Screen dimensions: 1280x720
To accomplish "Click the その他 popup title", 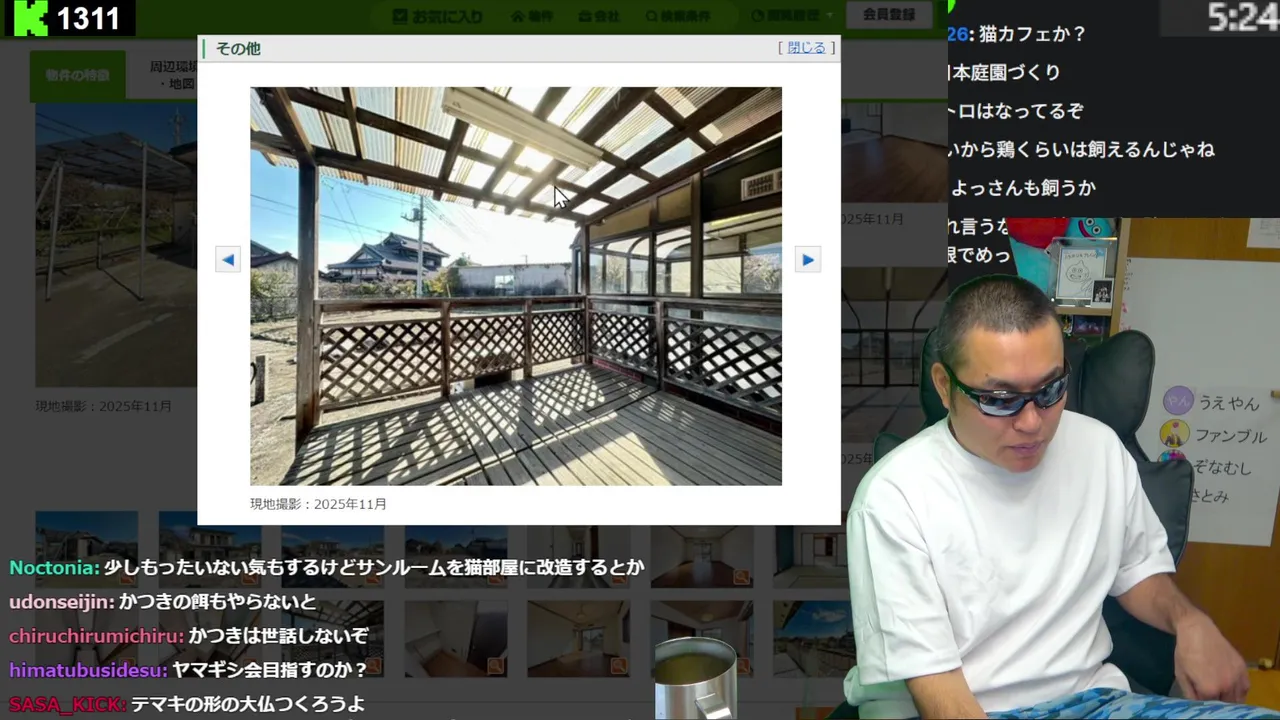I will pyautogui.click(x=238, y=48).
